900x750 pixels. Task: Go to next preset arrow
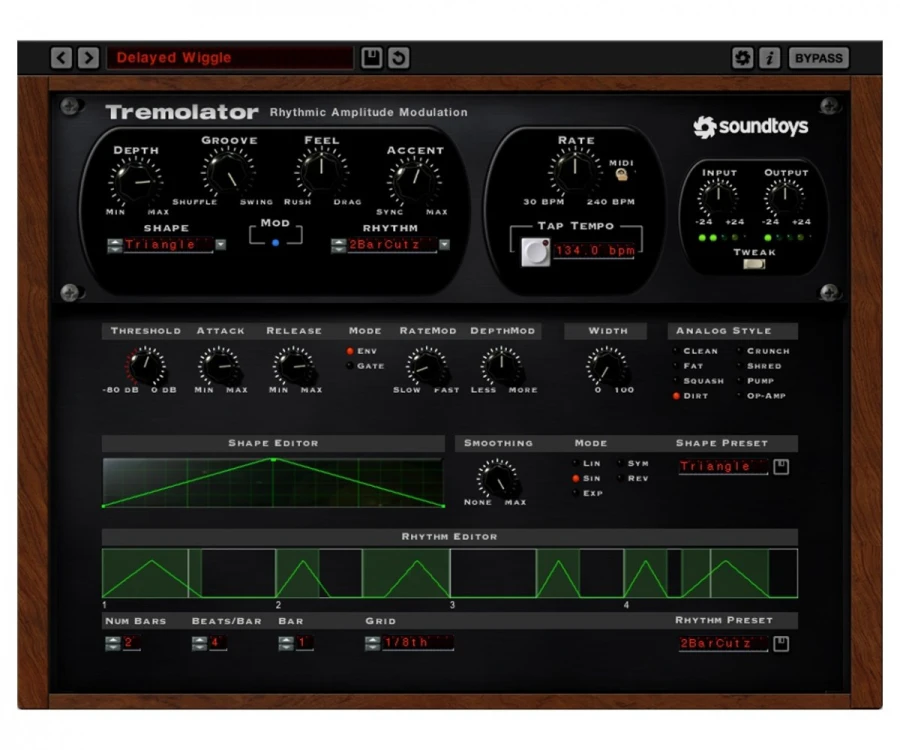pyautogui.click(x=88, y=58)
